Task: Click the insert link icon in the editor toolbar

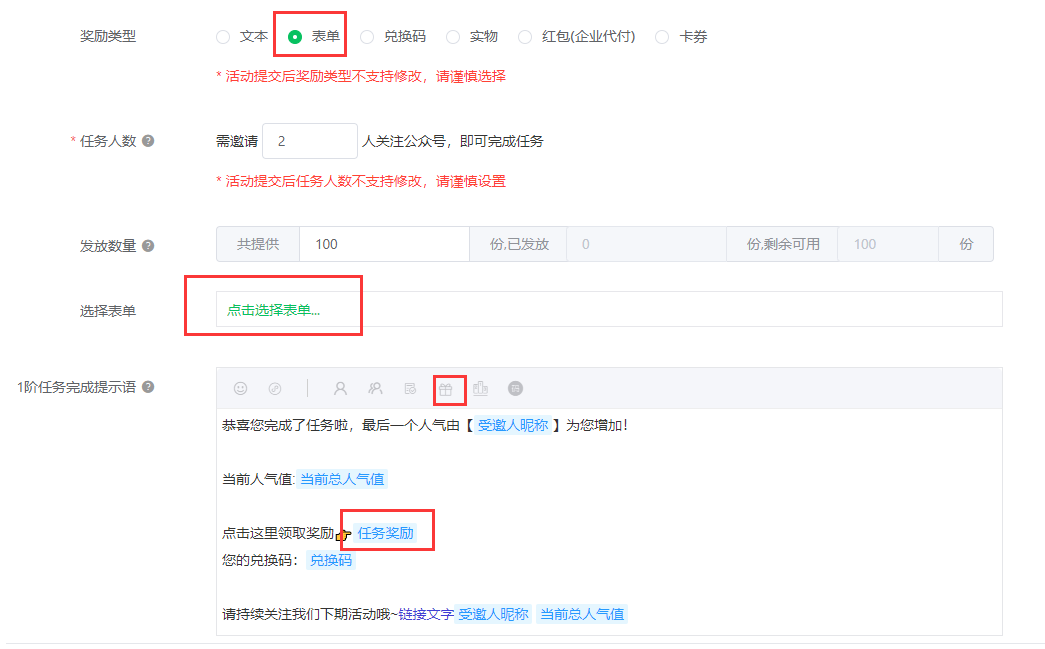Action: [275, 389]
